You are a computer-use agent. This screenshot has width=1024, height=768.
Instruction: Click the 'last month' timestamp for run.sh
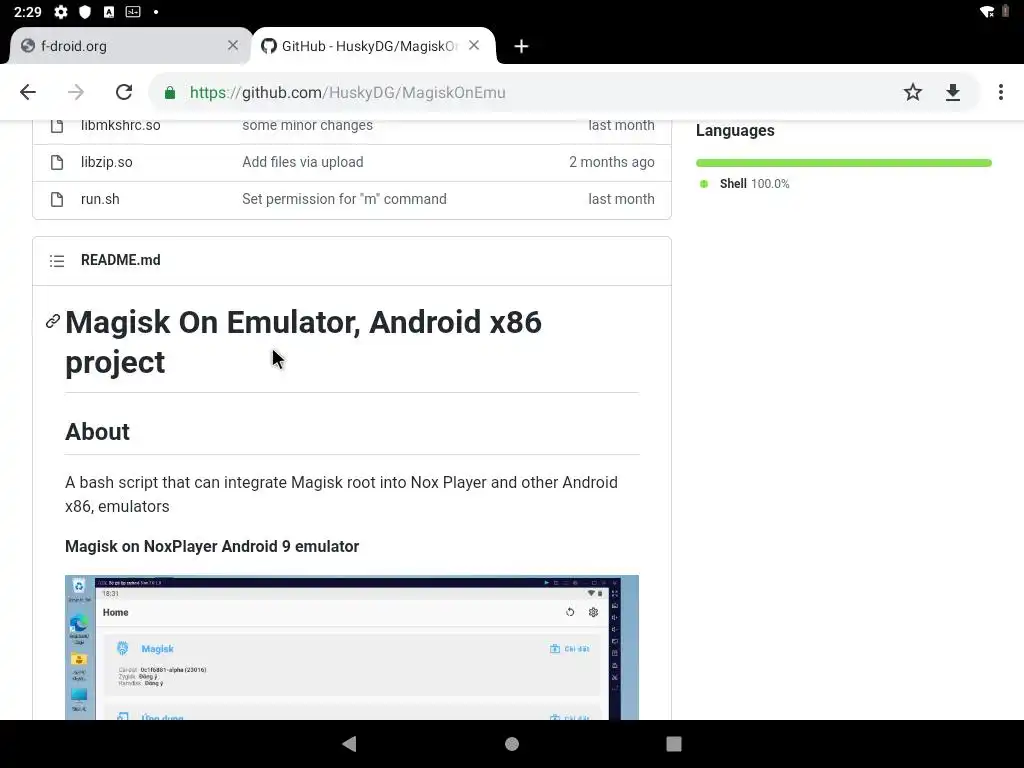621,199
